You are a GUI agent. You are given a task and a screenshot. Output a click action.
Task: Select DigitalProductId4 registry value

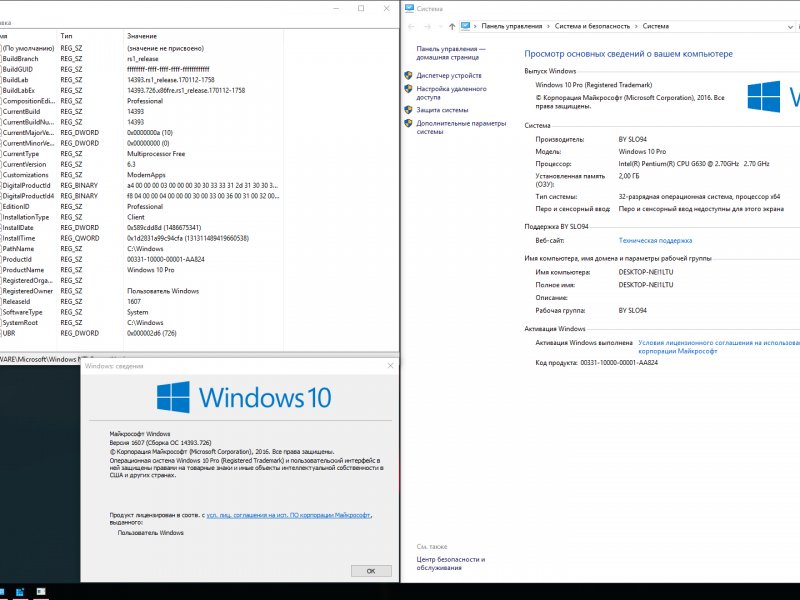[x=28, y=196]
